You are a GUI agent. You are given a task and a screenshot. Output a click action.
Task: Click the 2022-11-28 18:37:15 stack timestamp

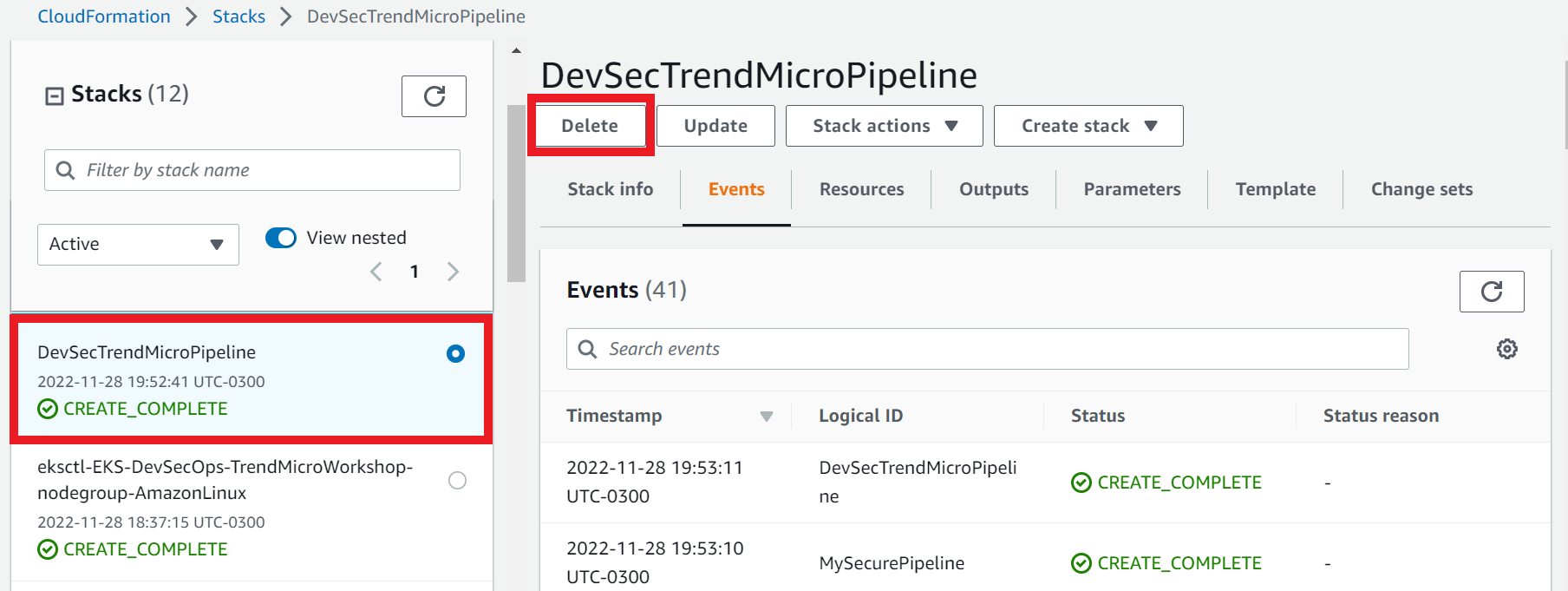(151, 522)
